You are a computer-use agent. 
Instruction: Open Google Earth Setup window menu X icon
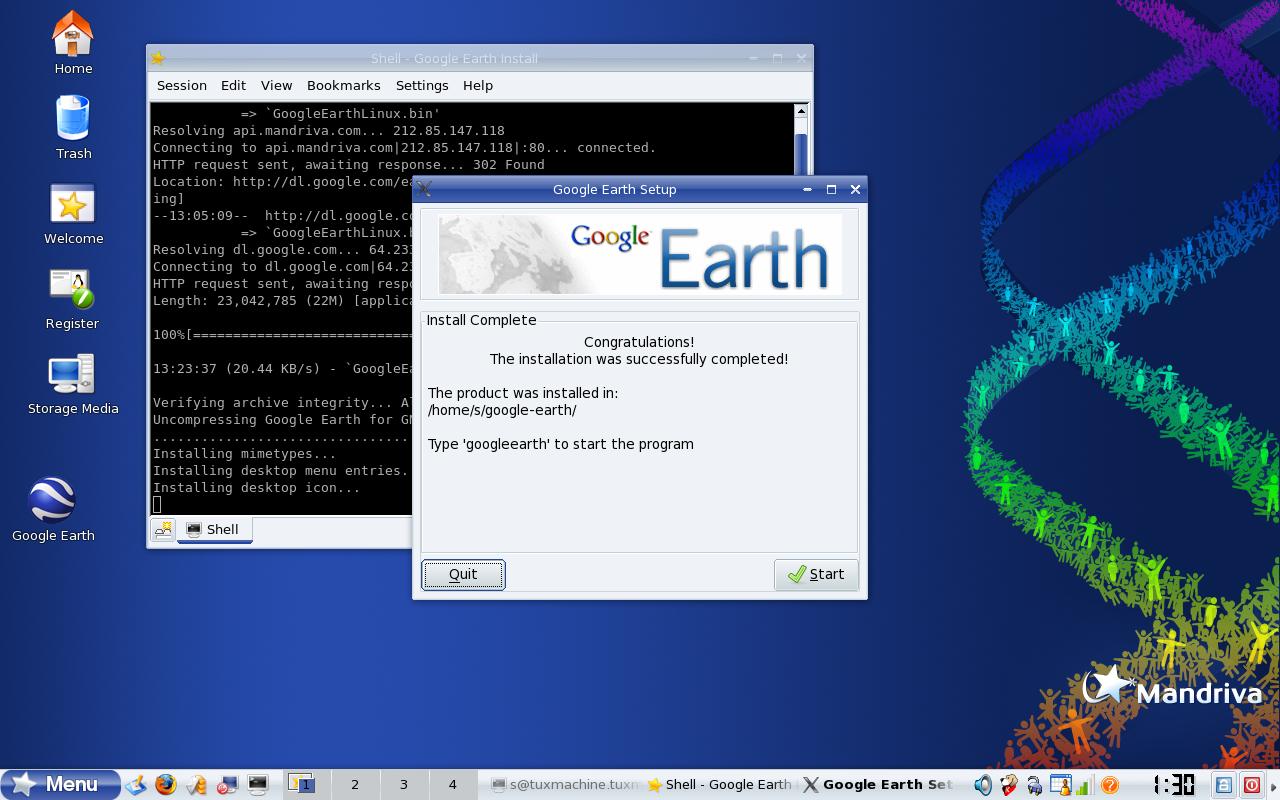[x=424, y=189]
